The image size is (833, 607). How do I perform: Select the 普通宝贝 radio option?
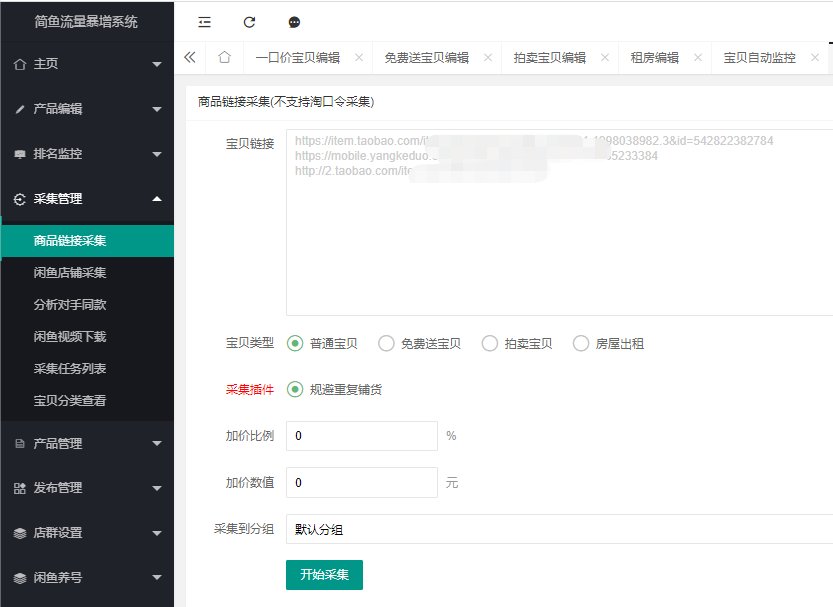coord(295,344)
